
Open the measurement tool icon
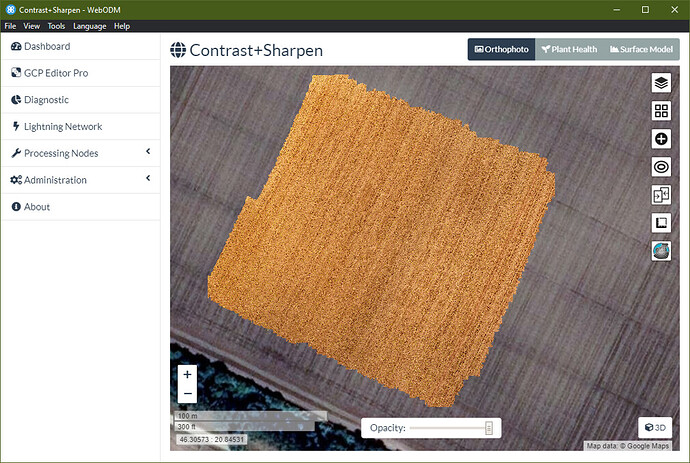point(661,223)
